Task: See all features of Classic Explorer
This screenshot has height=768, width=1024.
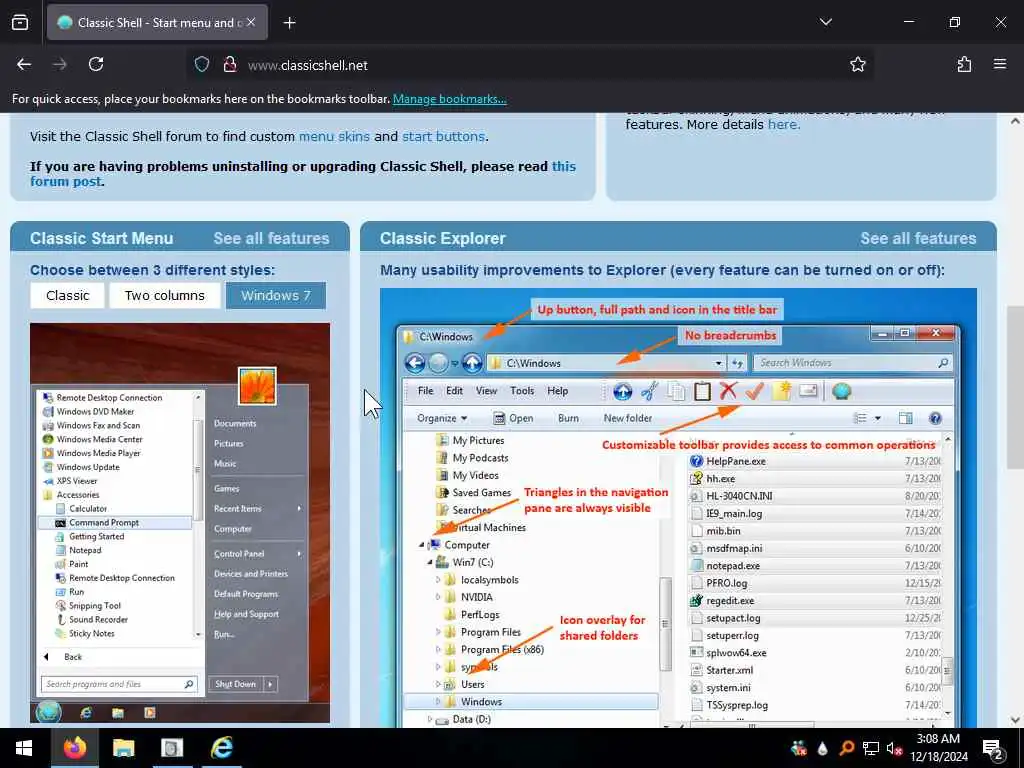Action: 918,238
